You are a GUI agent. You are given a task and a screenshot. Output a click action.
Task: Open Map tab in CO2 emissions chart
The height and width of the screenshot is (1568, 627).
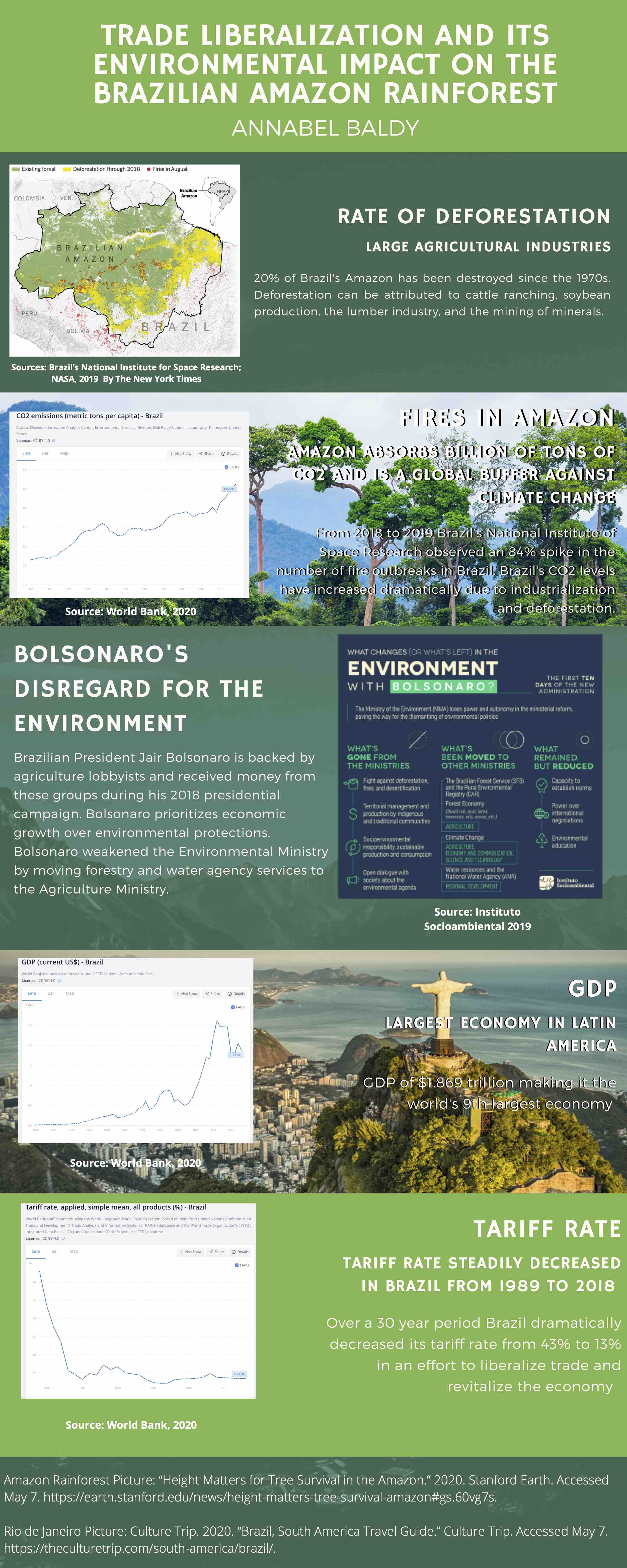[x=64, y=453]
